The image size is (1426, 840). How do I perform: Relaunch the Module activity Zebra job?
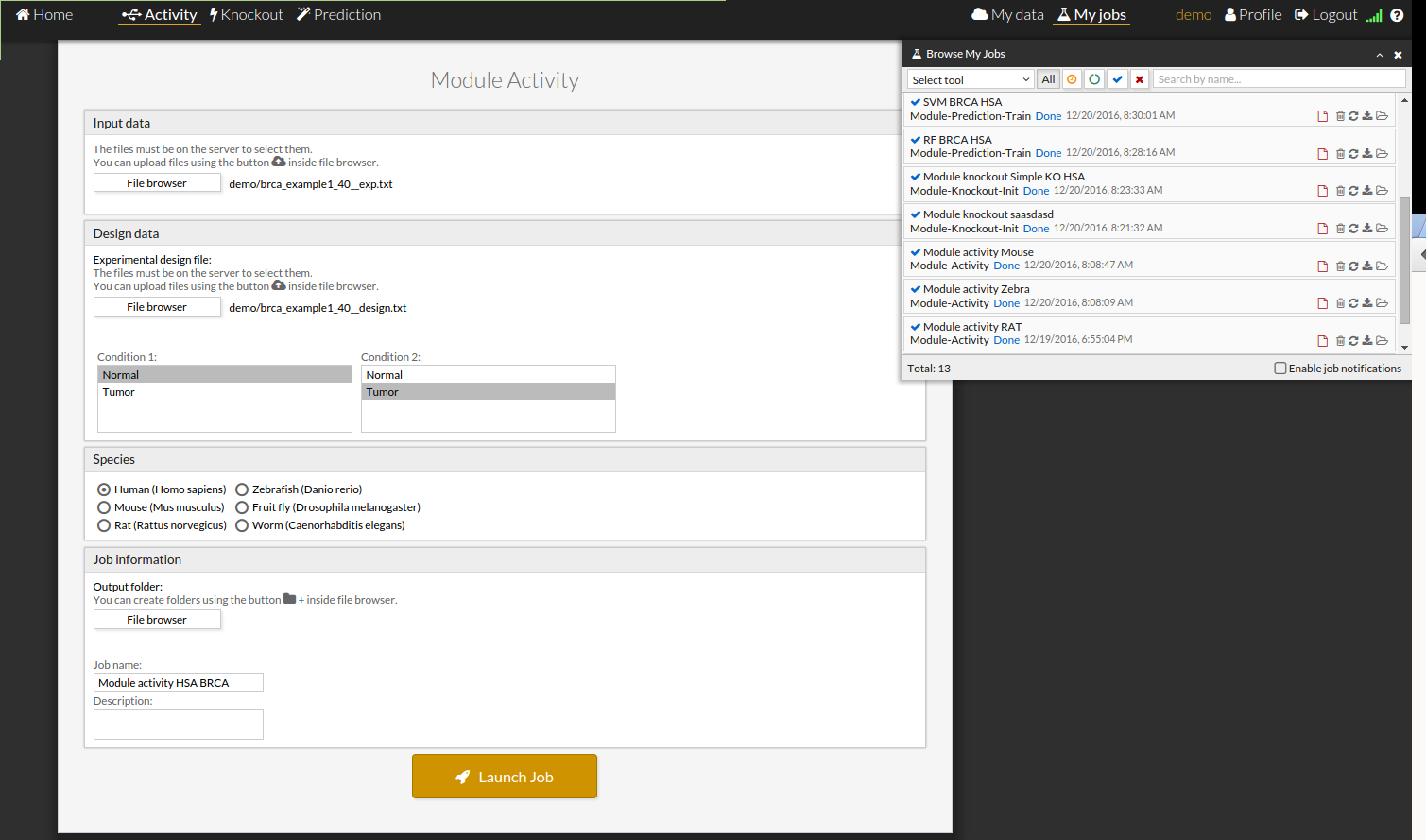[1353, 303]
